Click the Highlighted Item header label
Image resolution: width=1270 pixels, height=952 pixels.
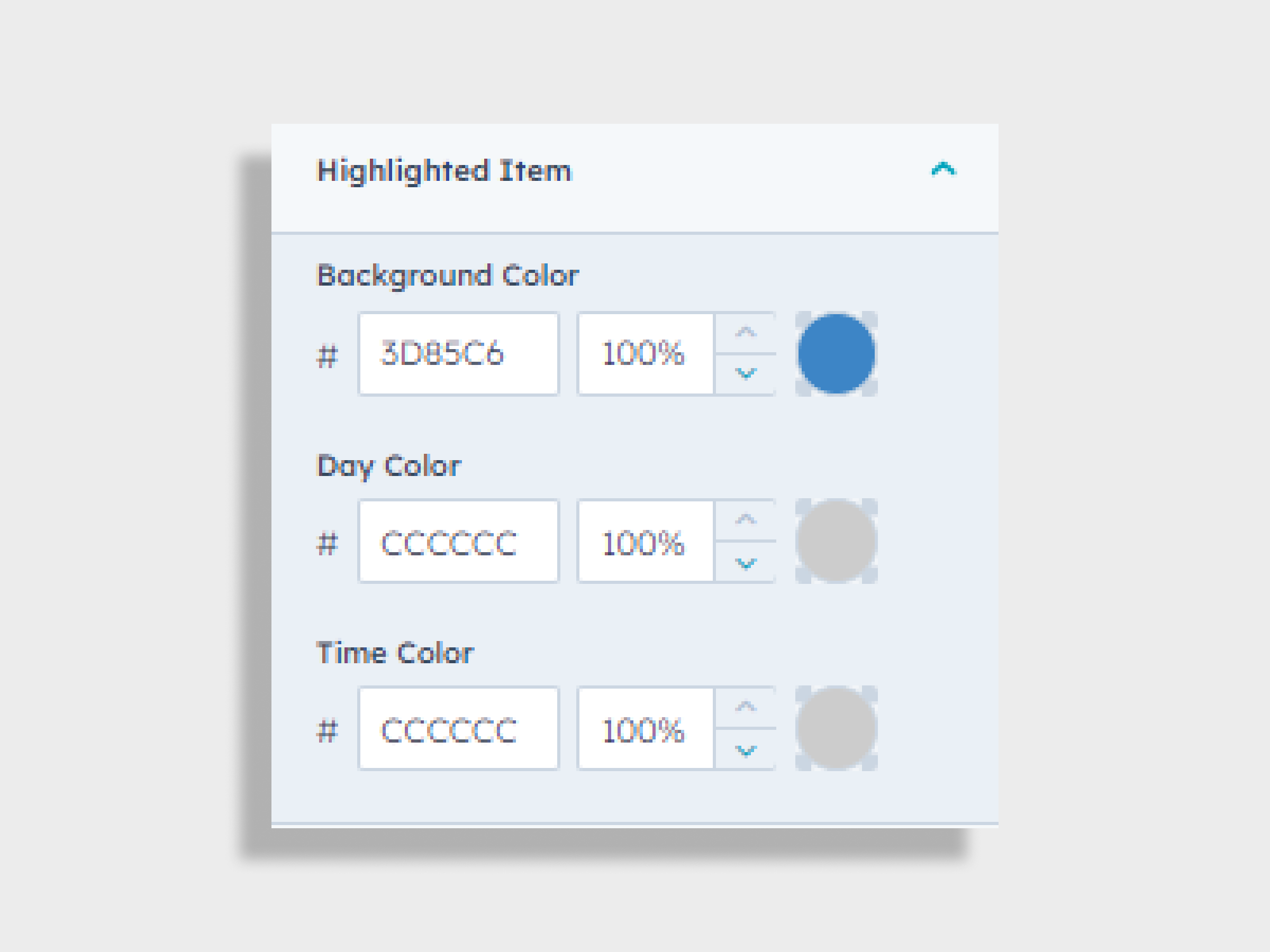coord(445,170)
